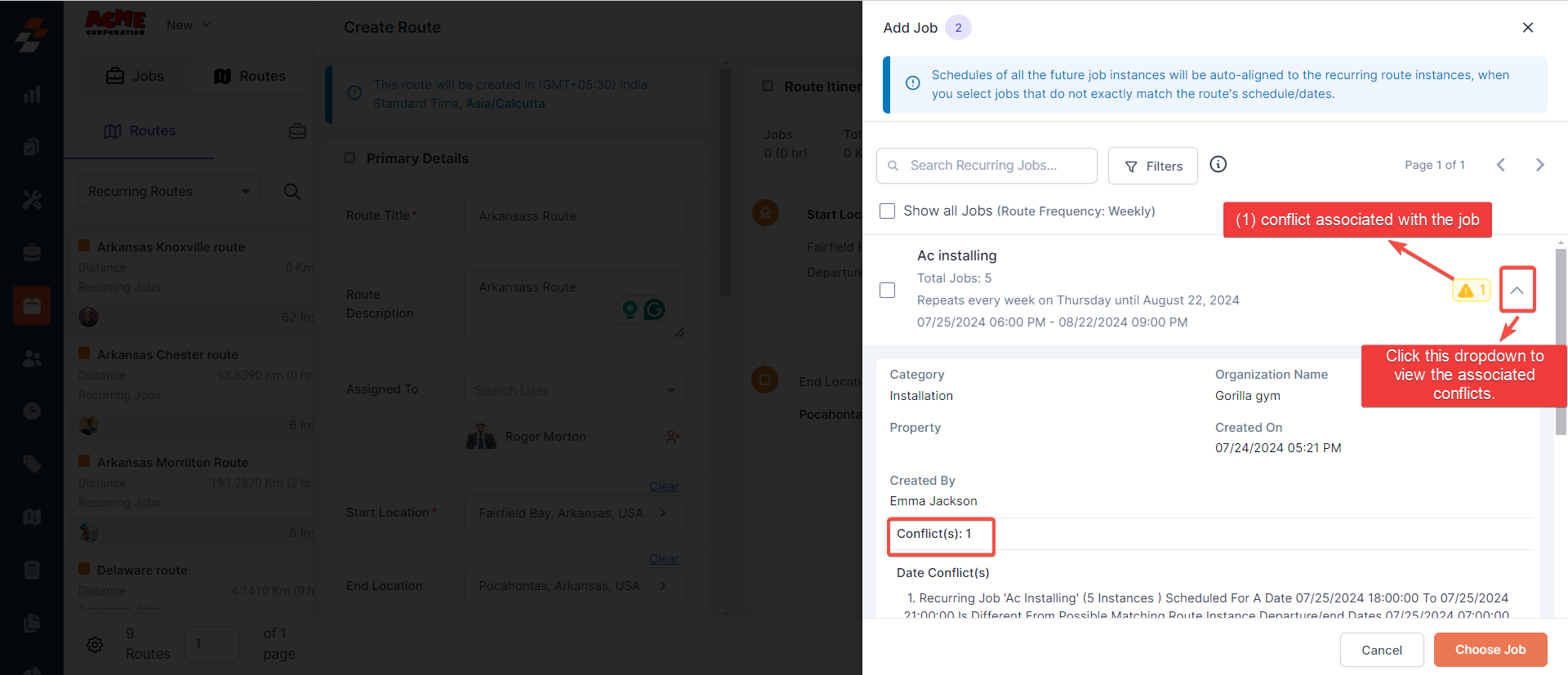Screen dimensions: 1568x675
Task: Open the tools wrench icon in sidebar
Action: click(x=32, y=199)
